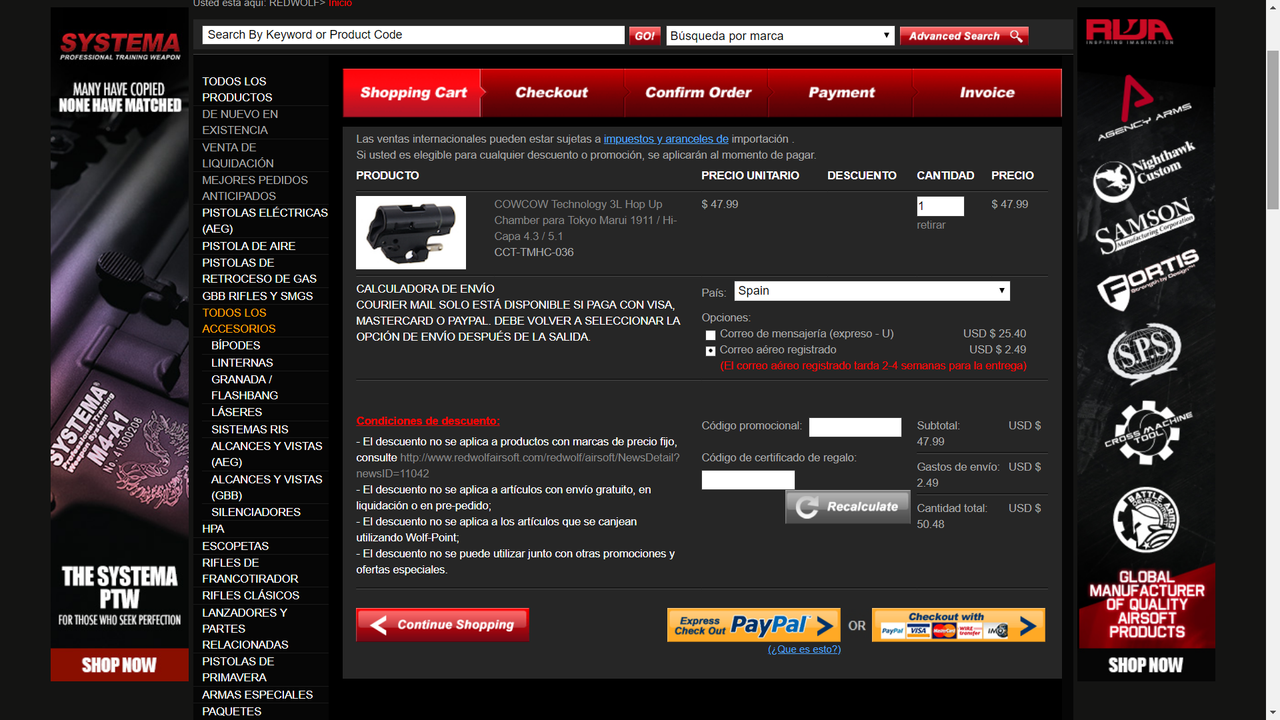The image size is (1280, 720).
Task: Open ALCANCES Y VISTAS (AEG) subcategory
Action: pos(267,454)
